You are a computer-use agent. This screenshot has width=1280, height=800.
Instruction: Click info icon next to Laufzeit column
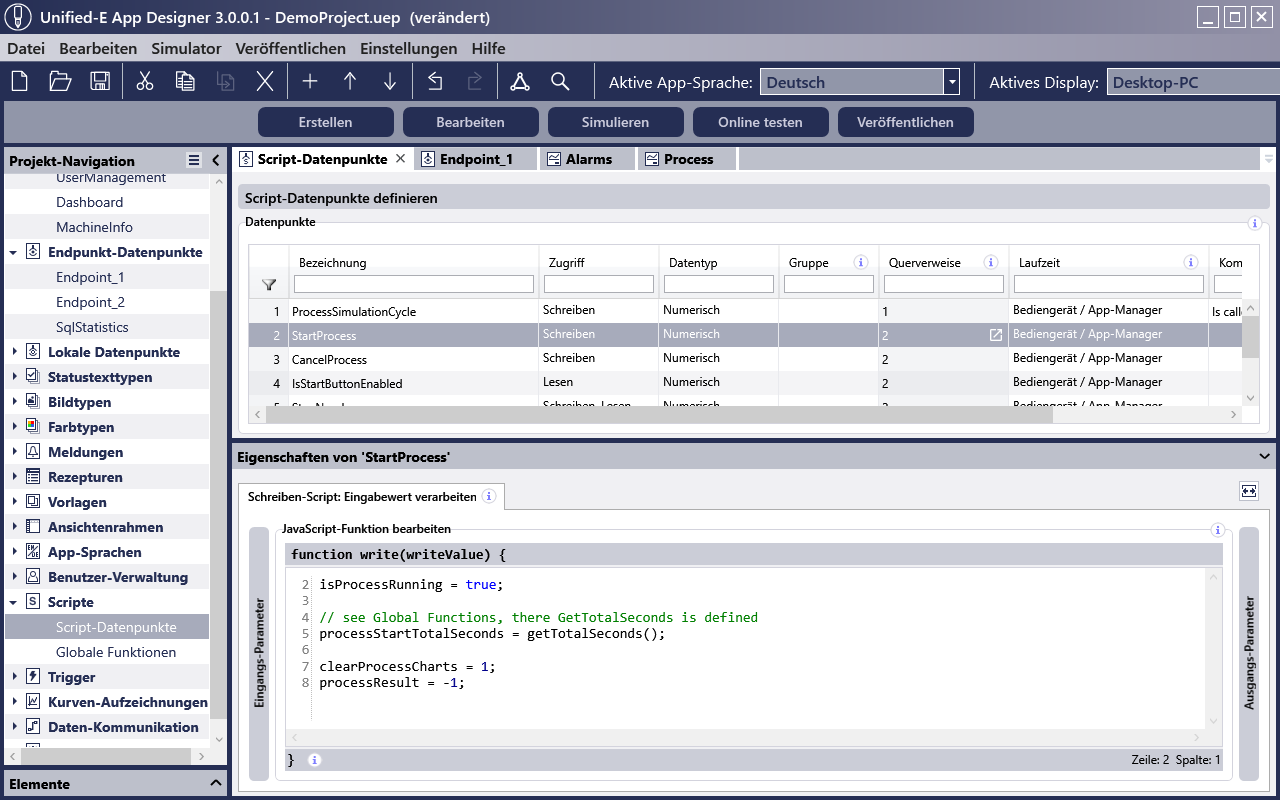(1190, 263)
